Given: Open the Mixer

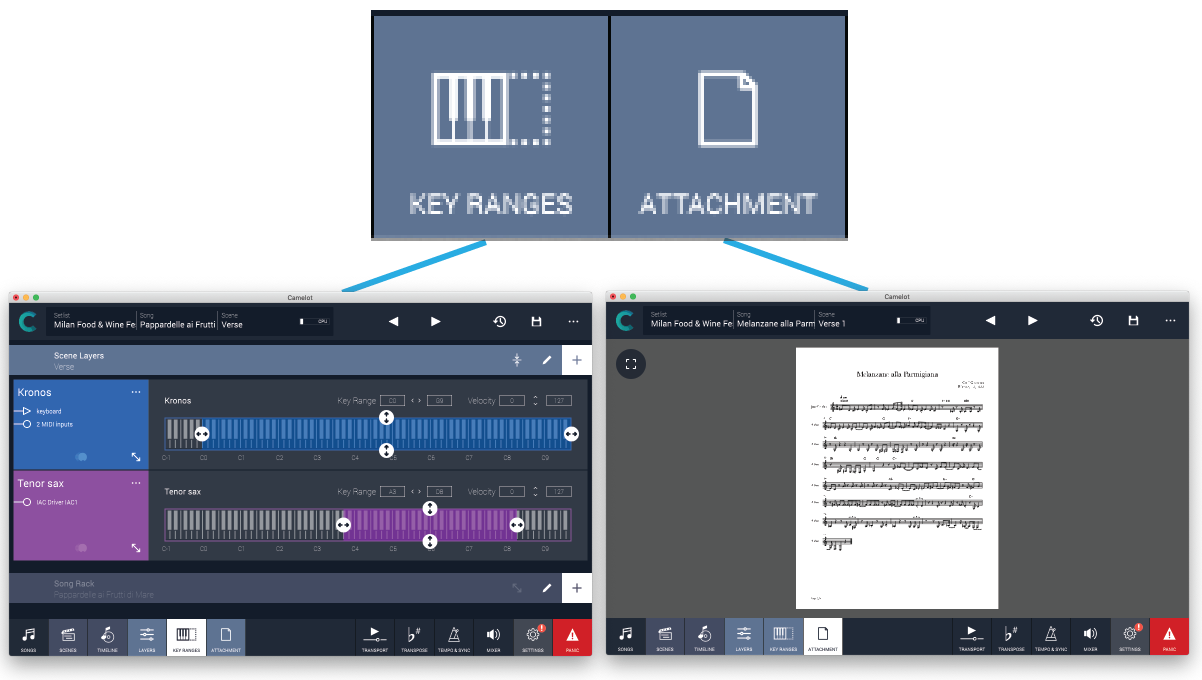Looking at the screenshot, I should point(493,637).
